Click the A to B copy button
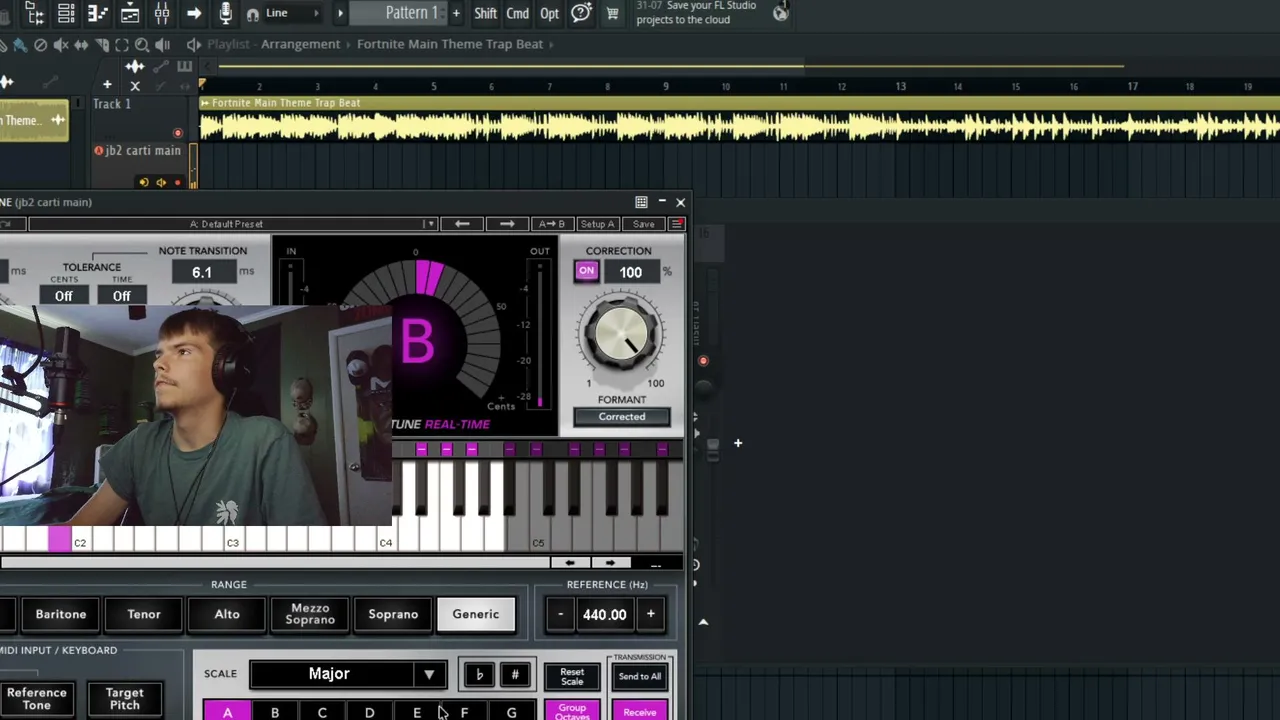Screen dimensions: 1280x720 (x=551, y=224)
